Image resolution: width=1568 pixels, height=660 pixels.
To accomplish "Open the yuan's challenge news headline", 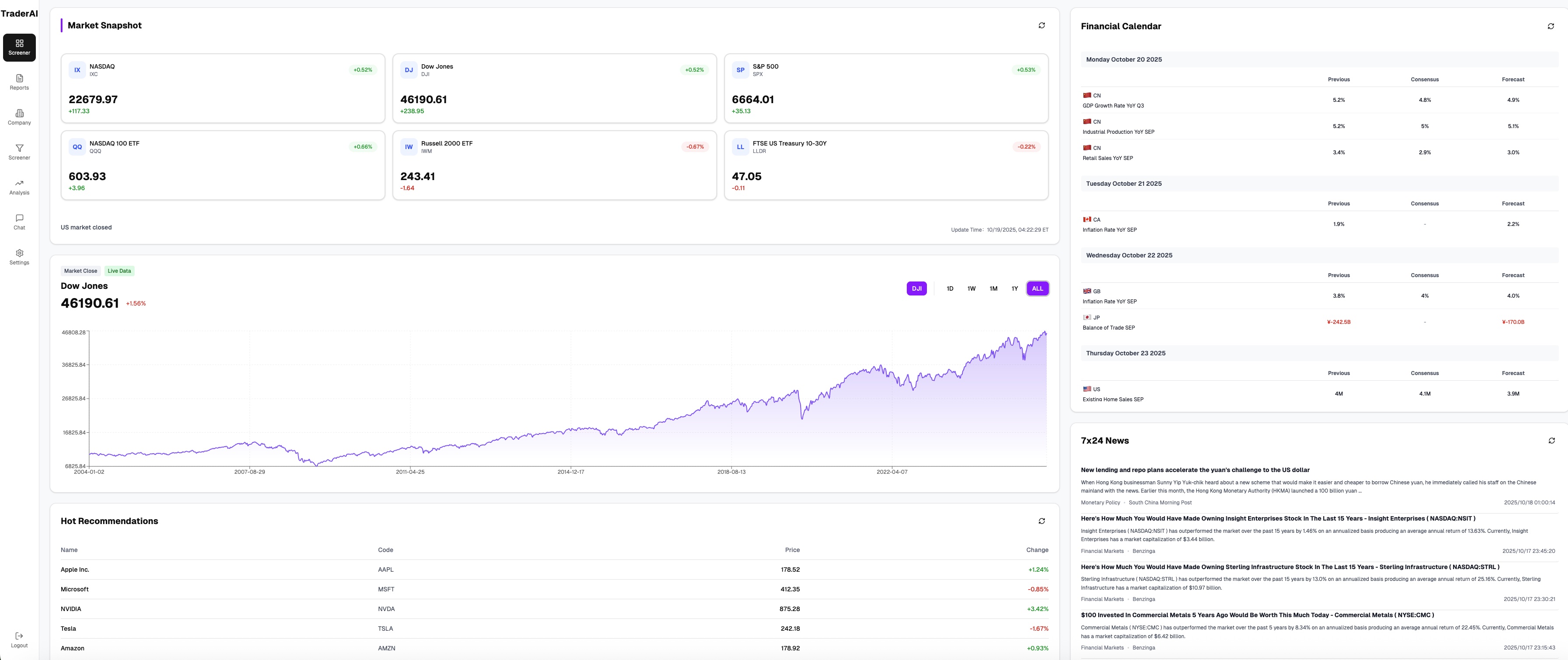I will point(1195,470).
